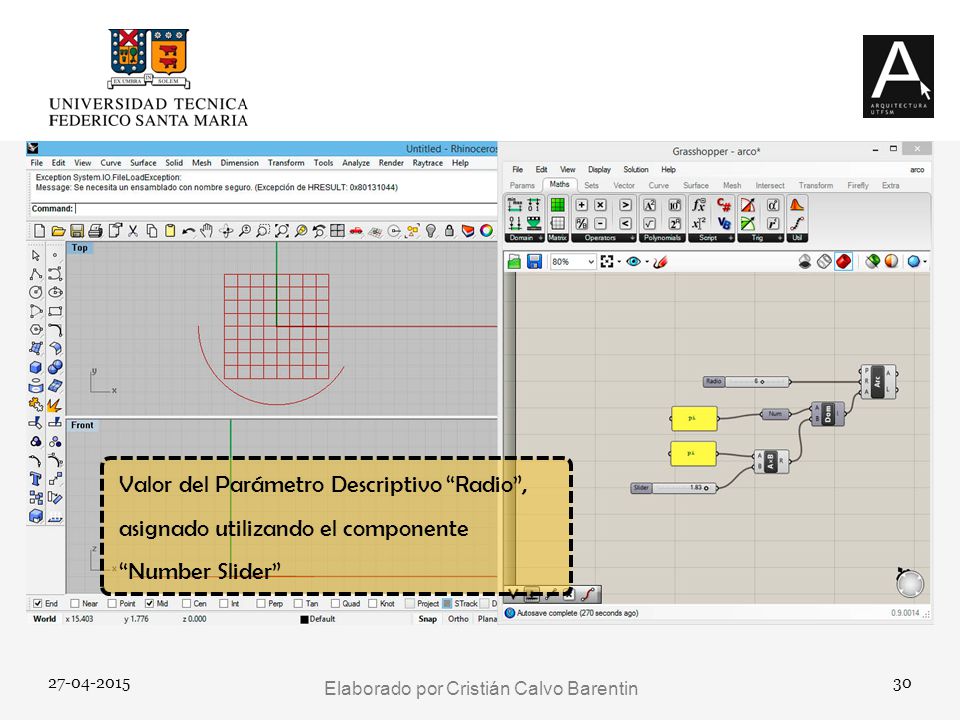
Task: Select the green Matrix component icon
Action: (x=557, y=205)
